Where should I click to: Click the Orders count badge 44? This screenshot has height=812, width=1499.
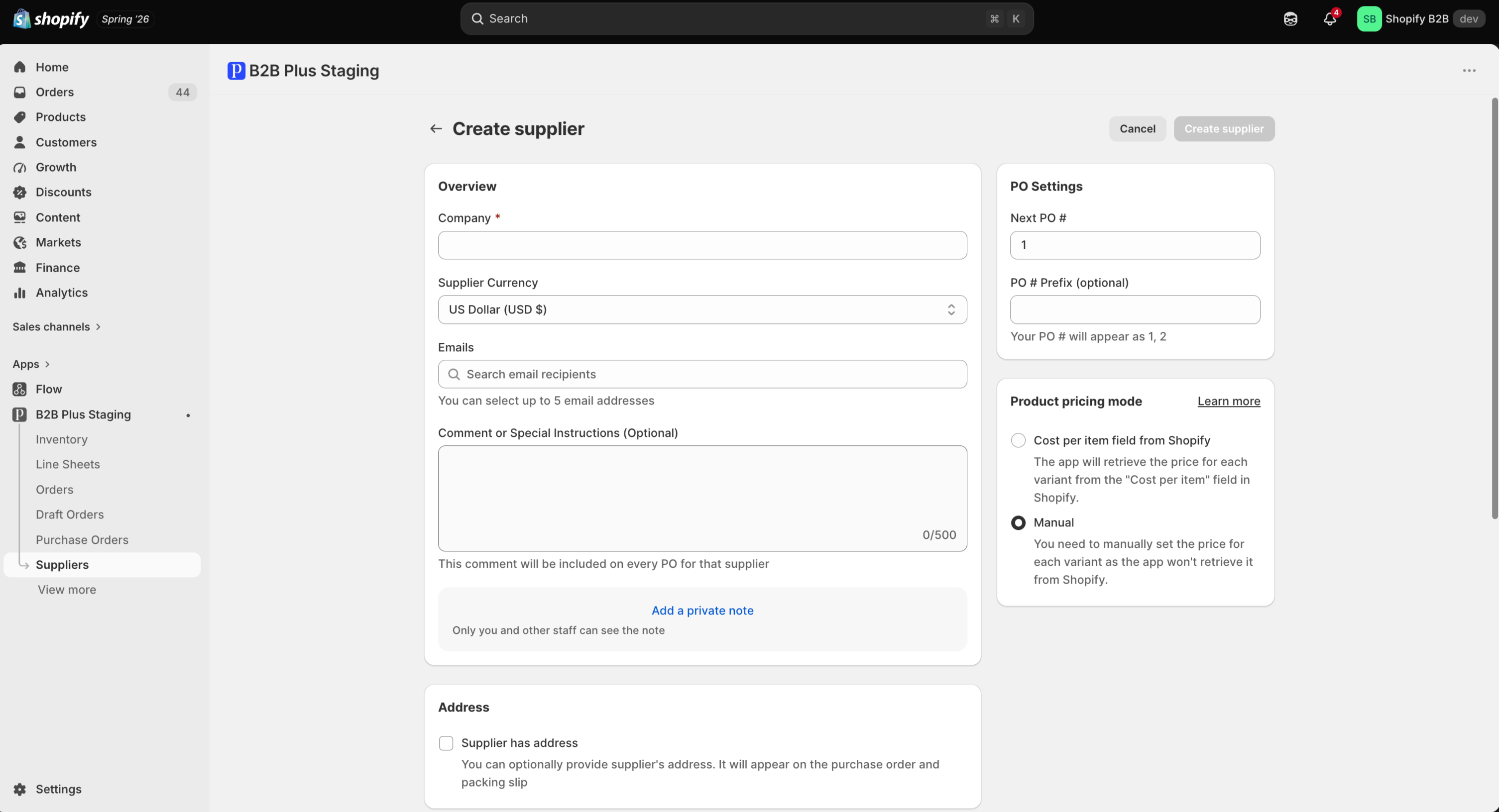(x=182, y=92)
